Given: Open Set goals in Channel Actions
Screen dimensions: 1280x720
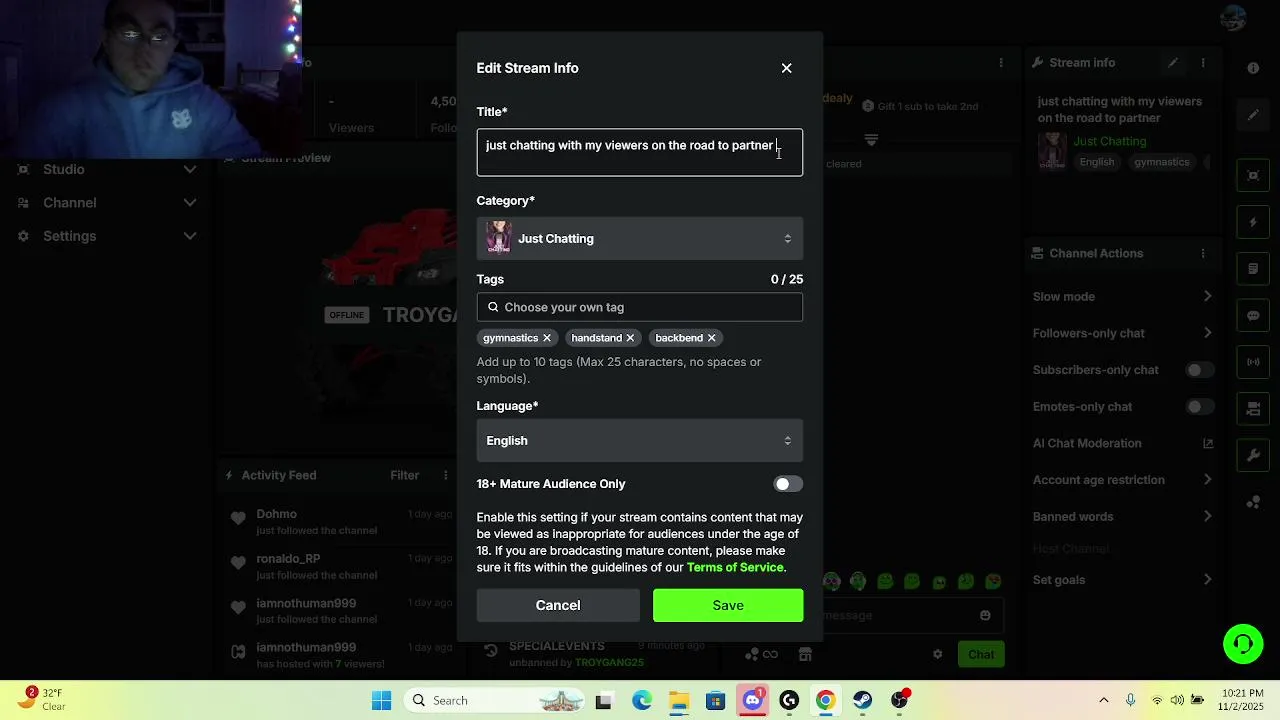Looking at the screenshot, I should 1122,580.
